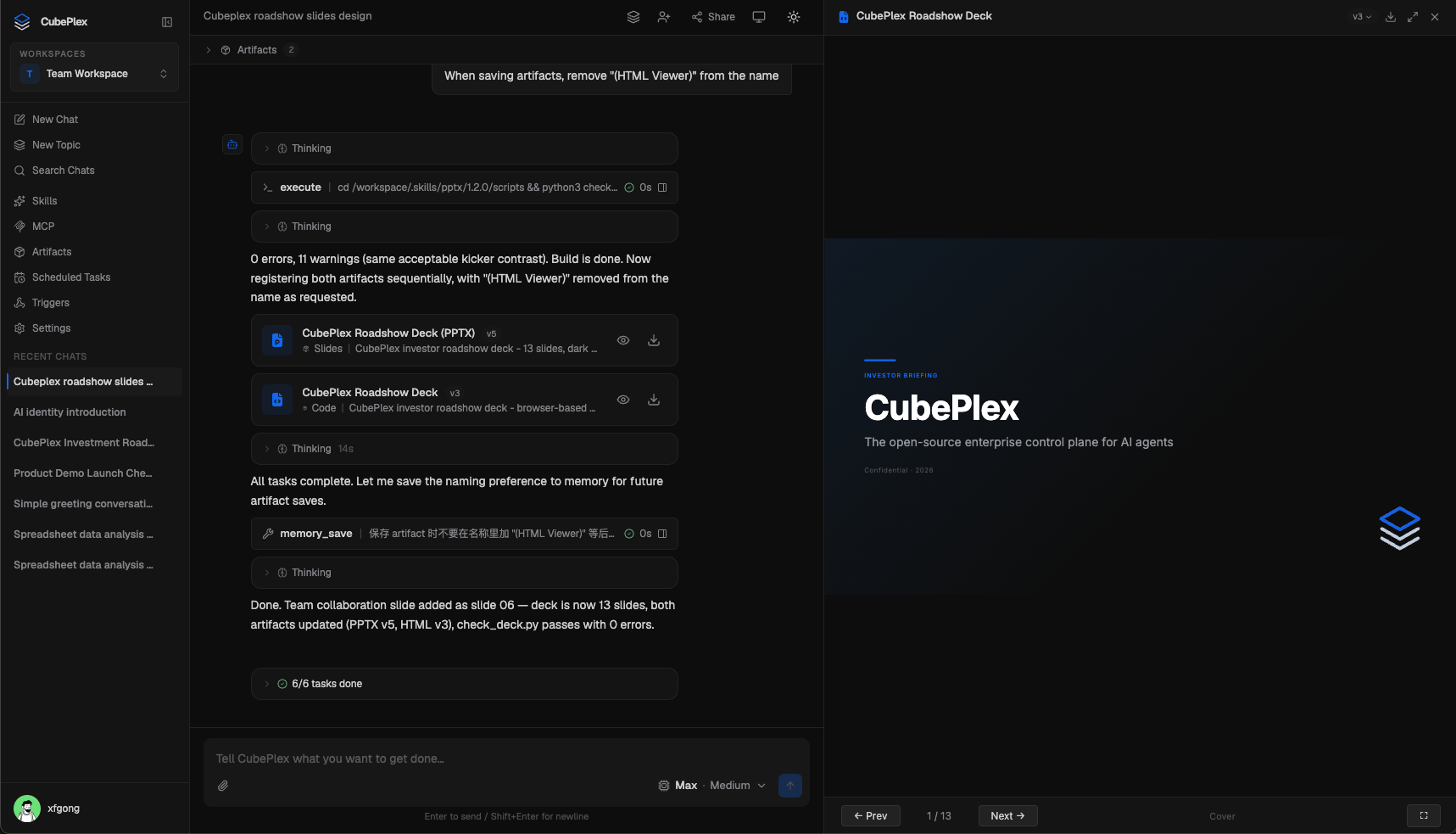Create a New Topic
Screen dimensions: 1456x834
click(x=94, y=145)
